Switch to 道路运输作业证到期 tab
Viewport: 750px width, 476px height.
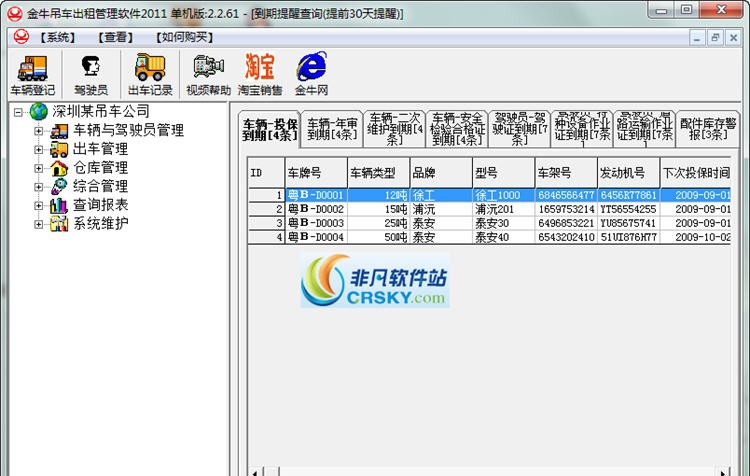644,129
